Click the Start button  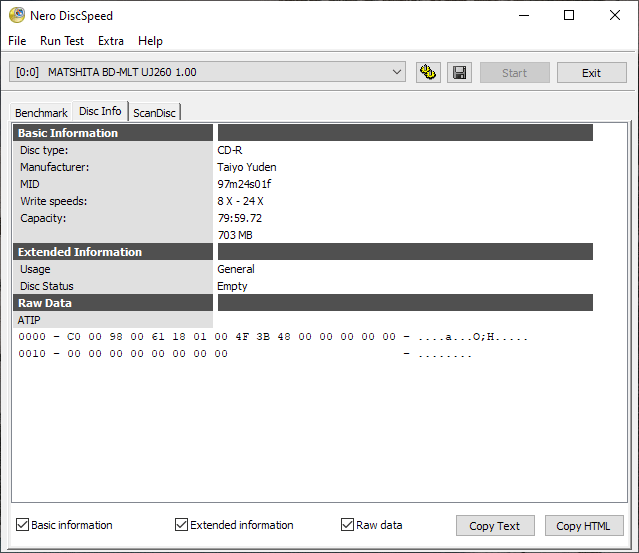(x=515, y=73)
